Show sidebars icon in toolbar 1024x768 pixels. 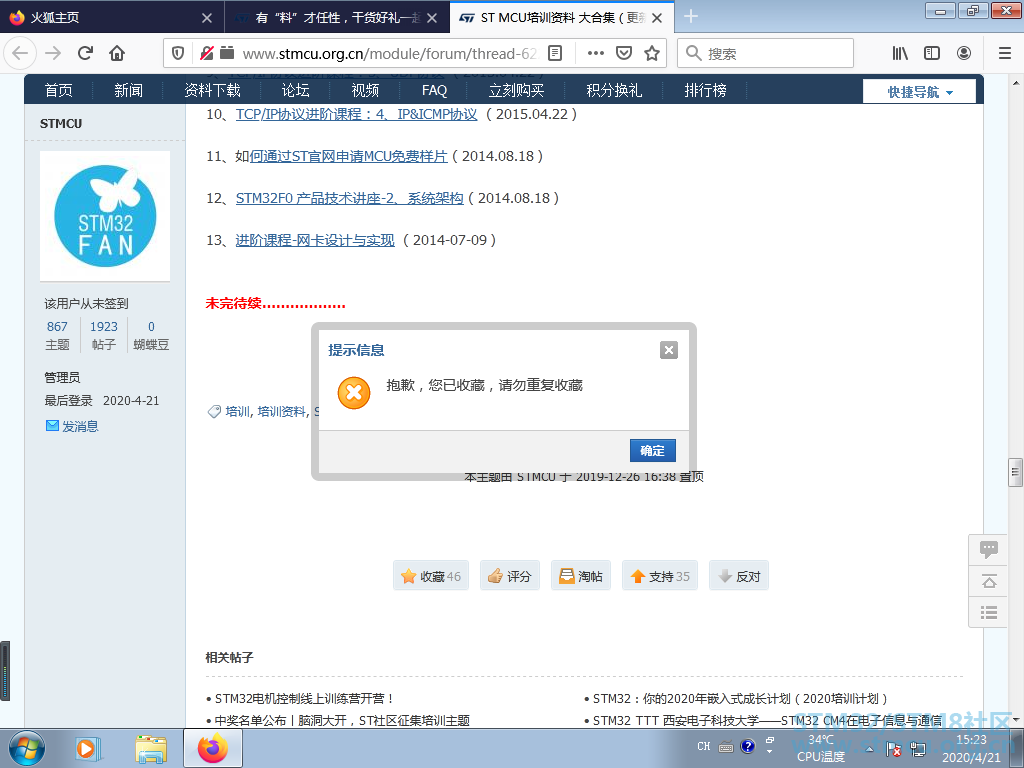(x=932, y=54)
